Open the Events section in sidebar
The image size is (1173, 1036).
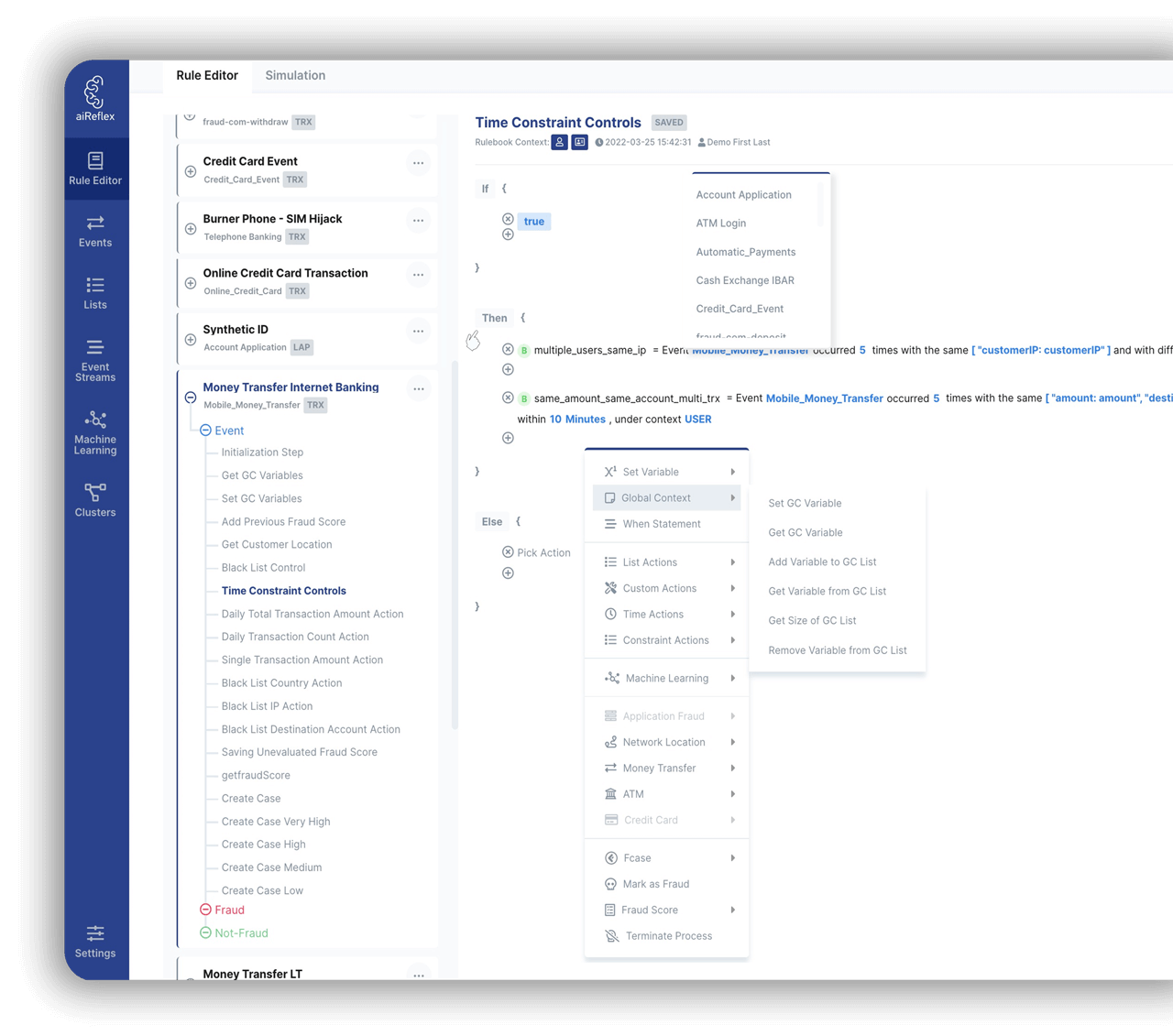(95, 231)
